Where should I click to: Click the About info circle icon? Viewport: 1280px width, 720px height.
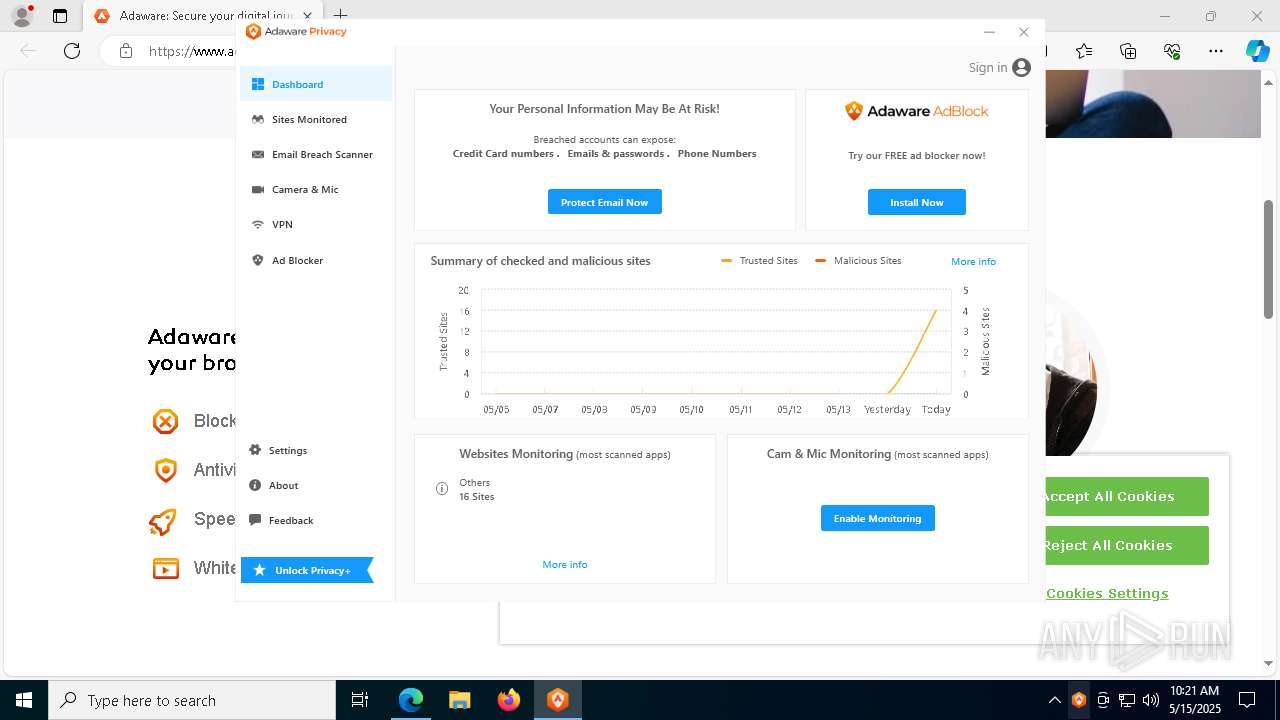tap(255, 485)
